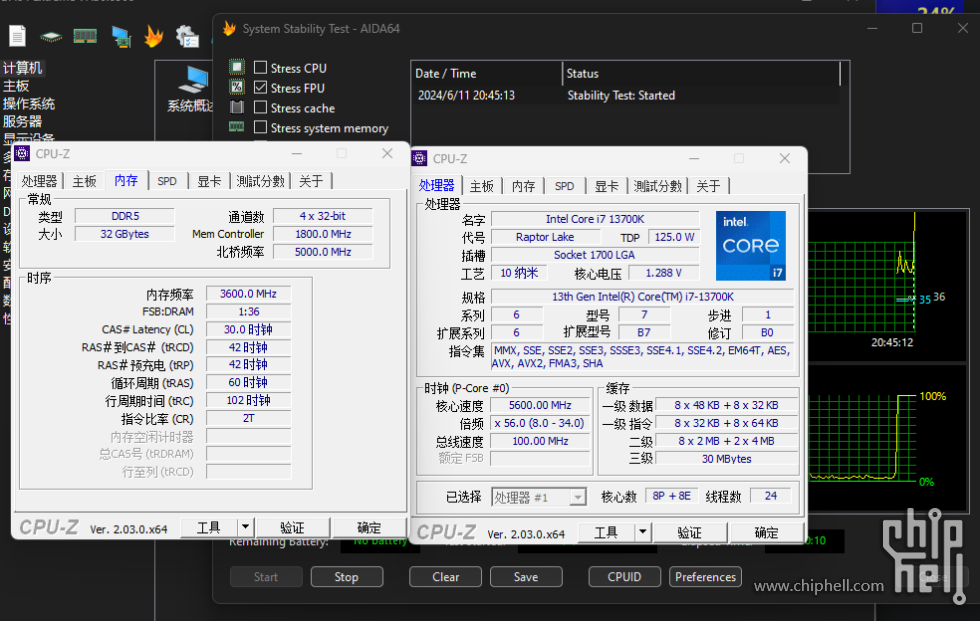The image size is (980, 621).
Task: Enable the Stress cache checkbox
Action: coord(261,107)
